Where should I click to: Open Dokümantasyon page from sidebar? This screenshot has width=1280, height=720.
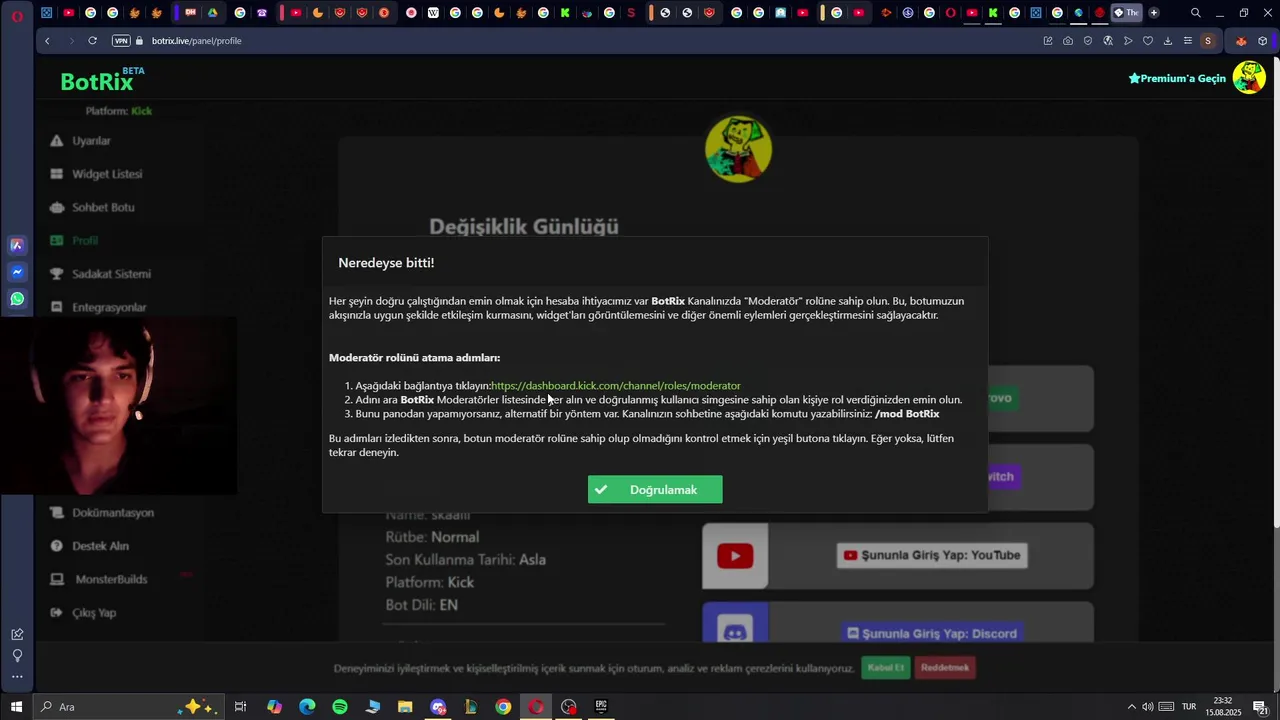click(113, 513)
